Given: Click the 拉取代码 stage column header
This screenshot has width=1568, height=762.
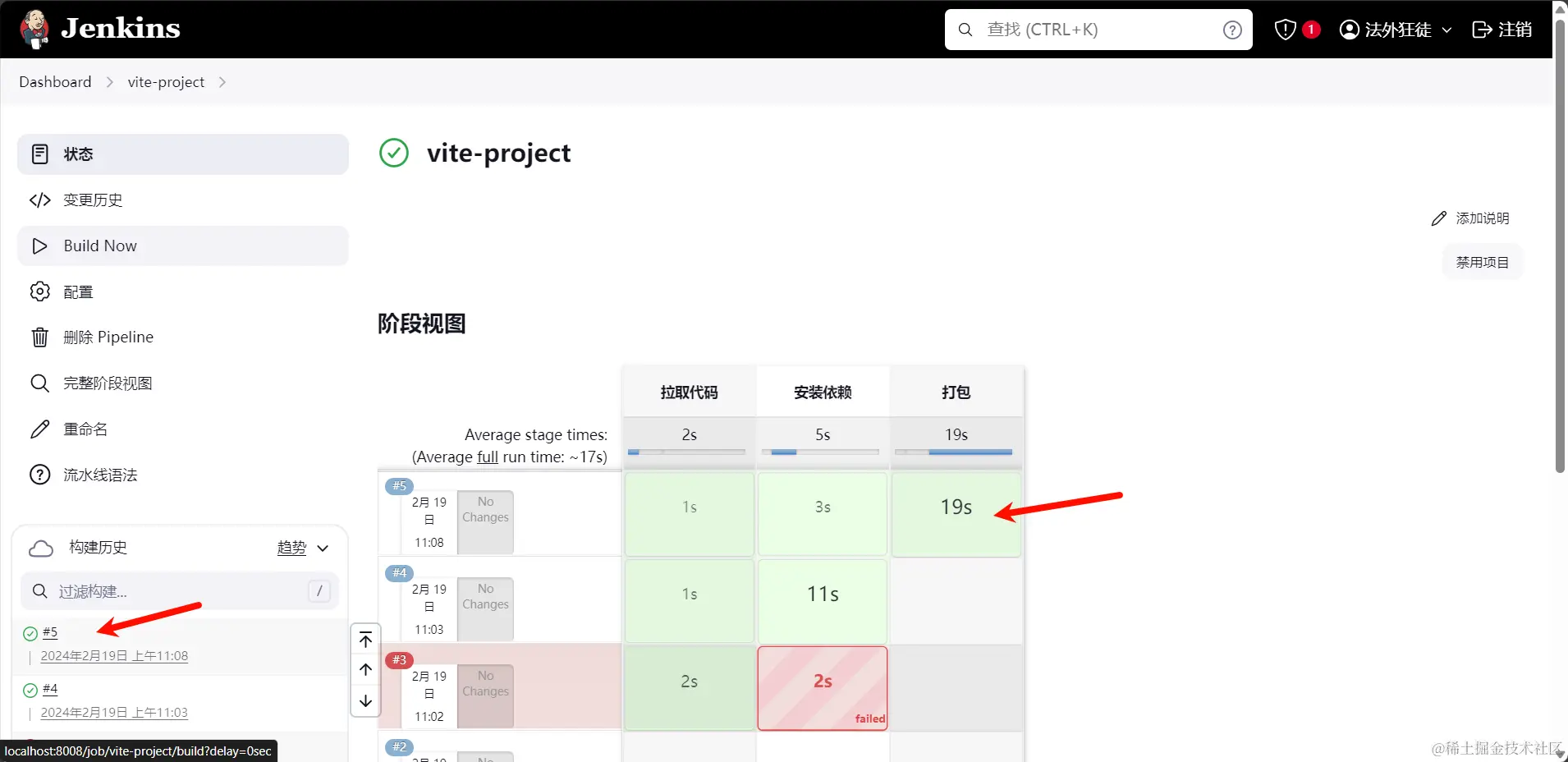Looking at the screenshot, I should tap(689, 392).
